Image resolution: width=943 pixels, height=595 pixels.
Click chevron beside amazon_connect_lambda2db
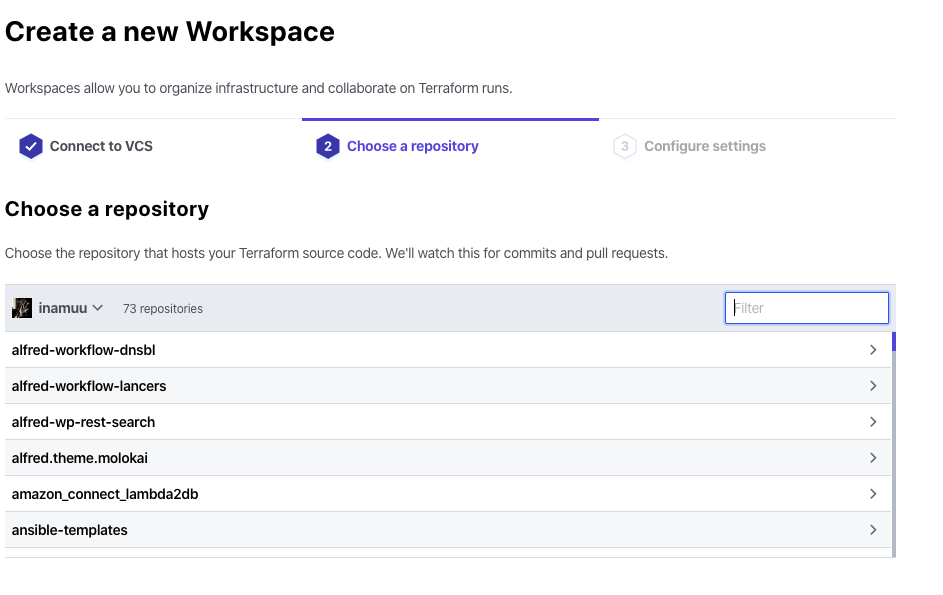(x=873, y=494)
